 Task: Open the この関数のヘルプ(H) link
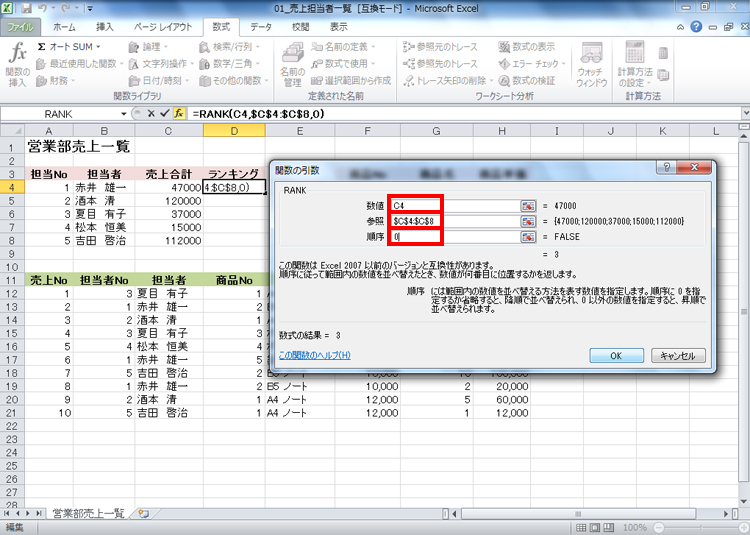[314, 355]
